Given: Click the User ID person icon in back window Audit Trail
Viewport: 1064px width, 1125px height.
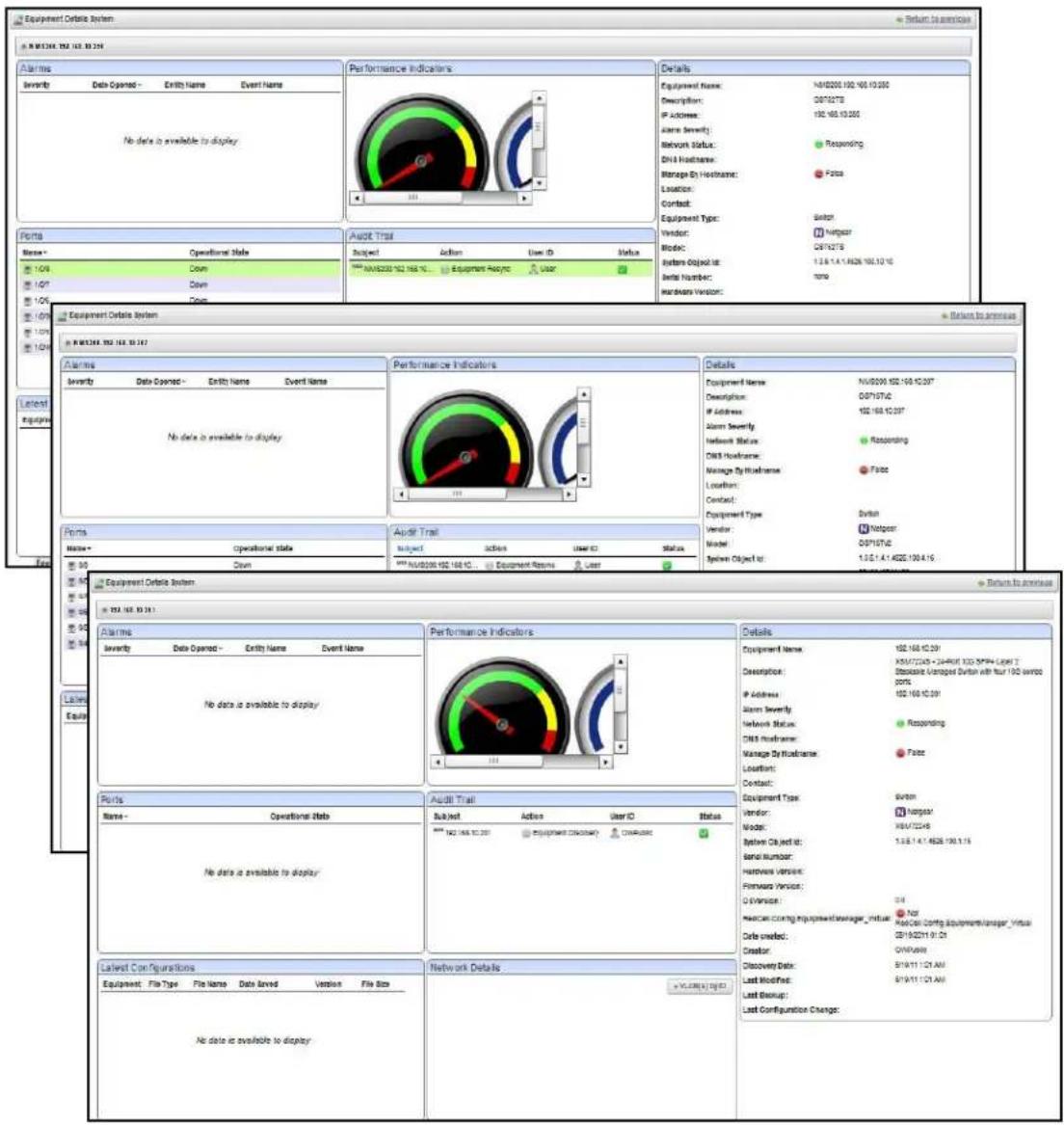Looking at the screenshot, I should [x=533, y=269].
